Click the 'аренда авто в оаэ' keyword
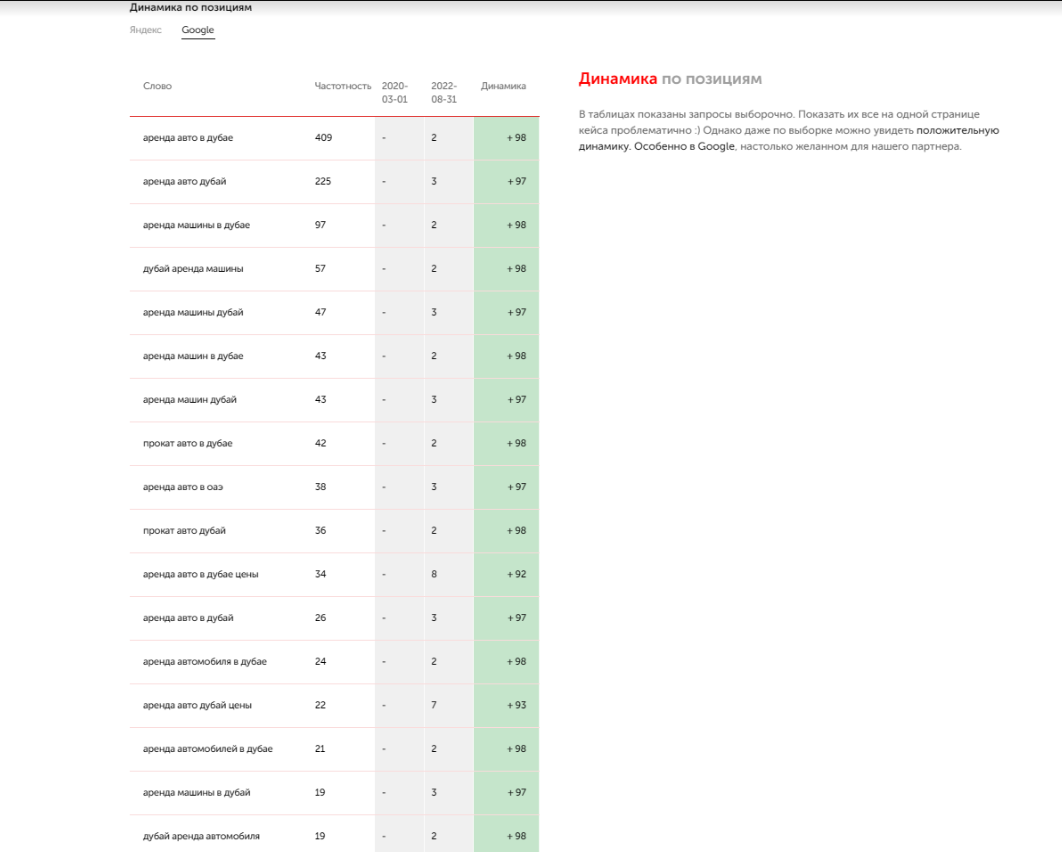 [x=183, y=487]
